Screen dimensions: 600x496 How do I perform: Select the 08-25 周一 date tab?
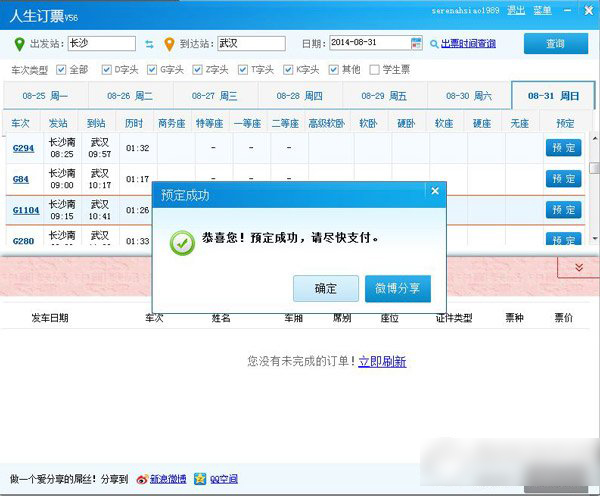tap(46, 96)
